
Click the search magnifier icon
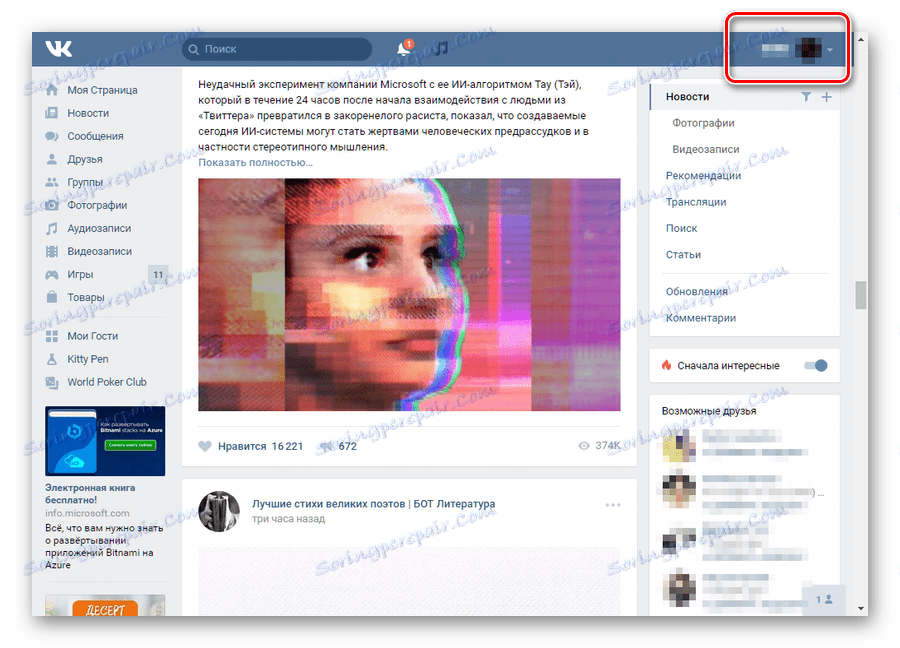pyautogui.click(x=194, y=49)
